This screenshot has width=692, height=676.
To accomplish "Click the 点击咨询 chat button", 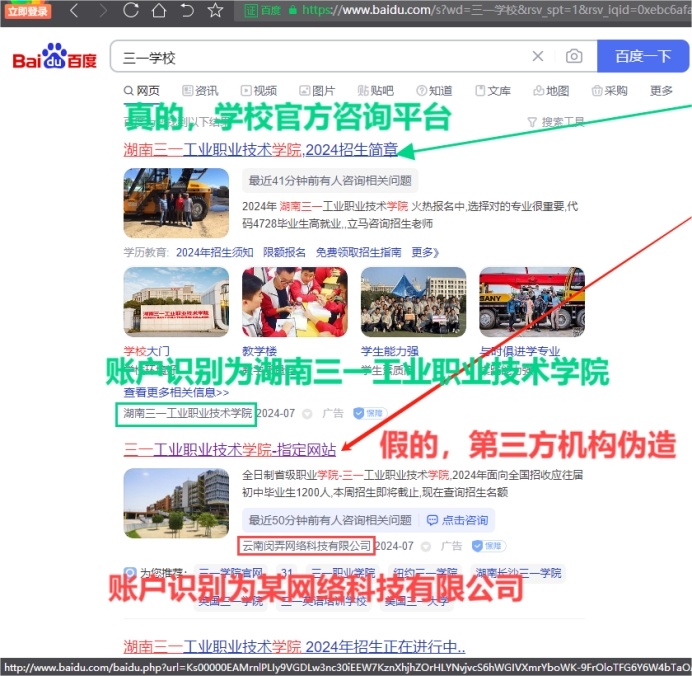I will click(457, 520).
